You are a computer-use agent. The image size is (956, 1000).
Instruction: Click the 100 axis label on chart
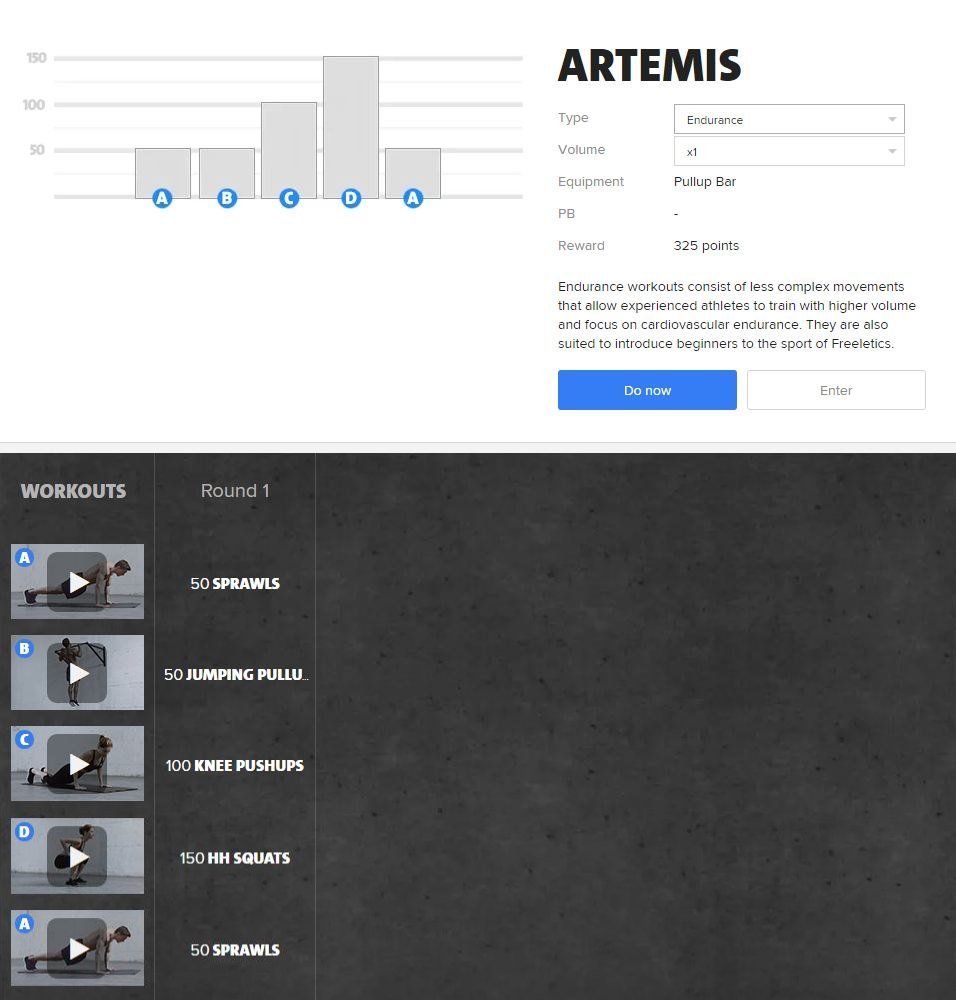point(33,105)
